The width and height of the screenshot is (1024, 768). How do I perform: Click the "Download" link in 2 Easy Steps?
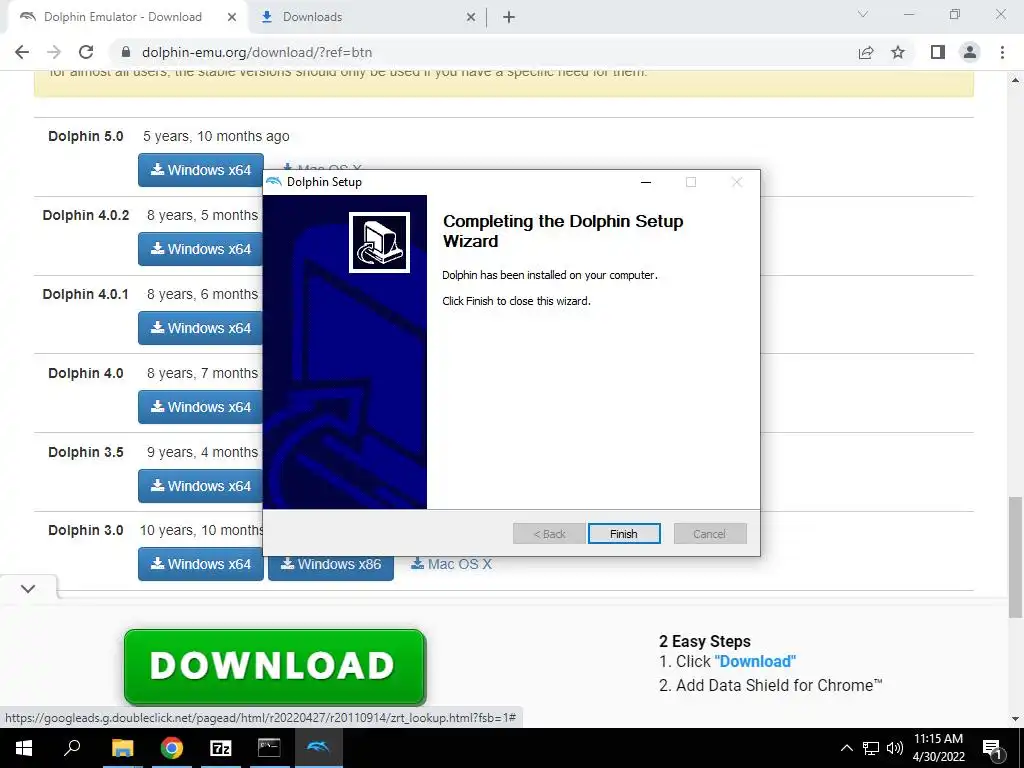[x=755, y=662]
